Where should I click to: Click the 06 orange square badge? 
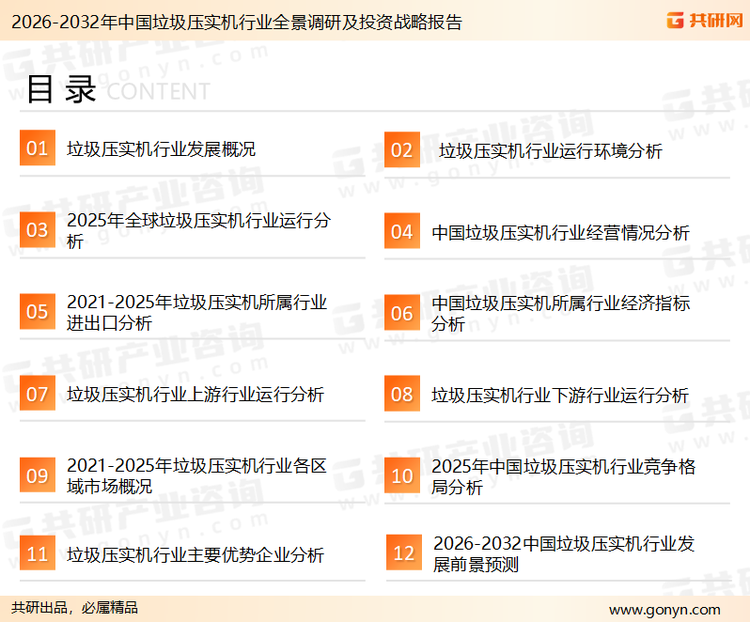pos(401,313)
